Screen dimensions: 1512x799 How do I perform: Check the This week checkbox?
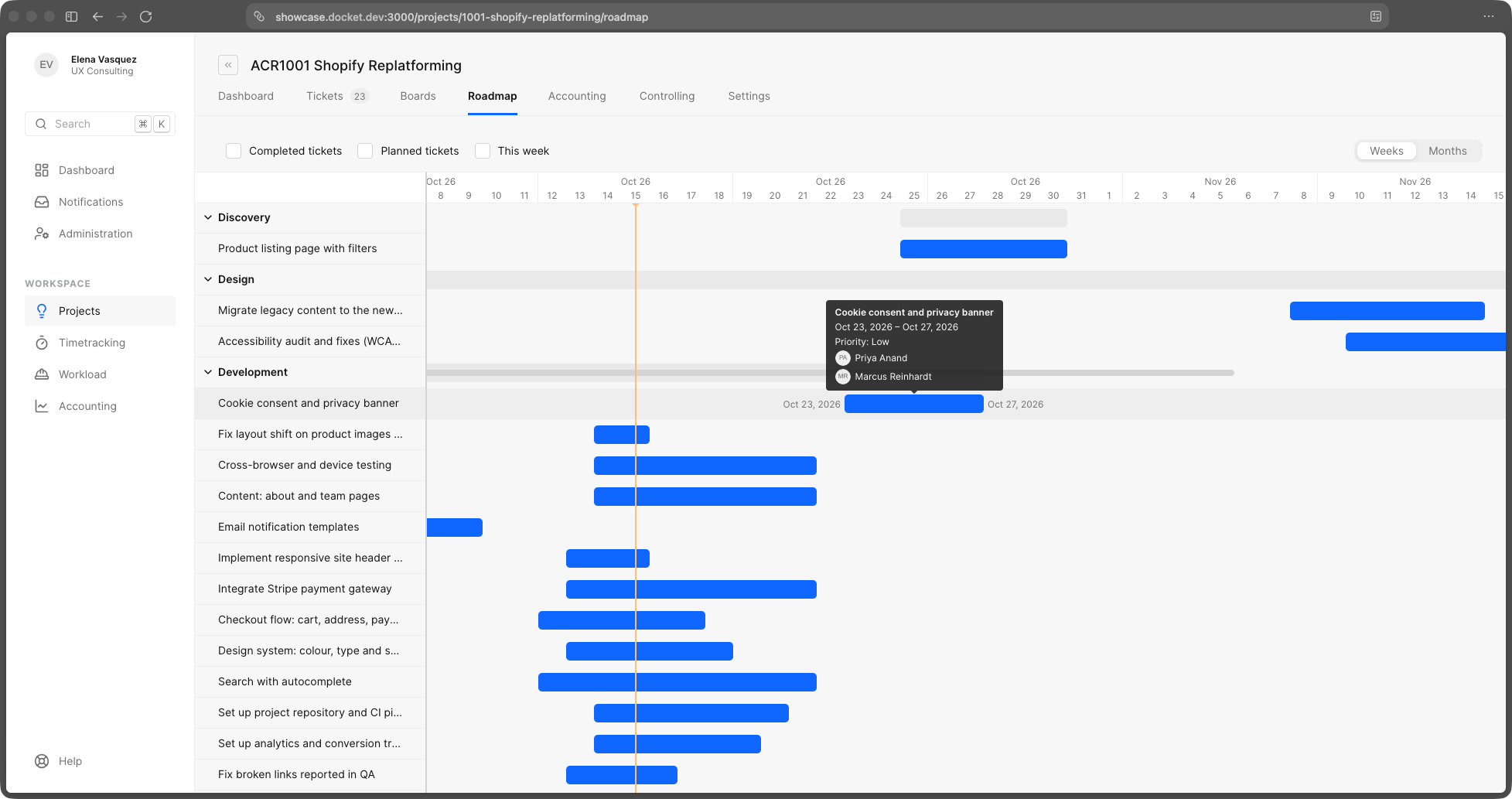[483, 151]
